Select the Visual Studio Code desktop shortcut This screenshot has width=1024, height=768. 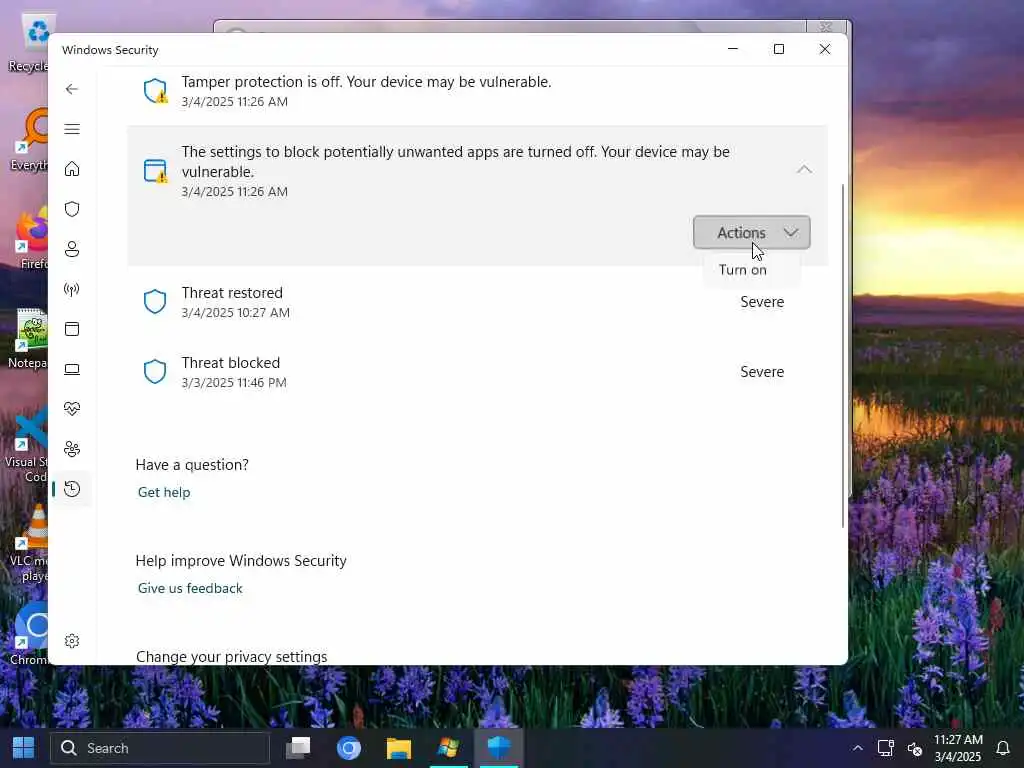point(26,445)
